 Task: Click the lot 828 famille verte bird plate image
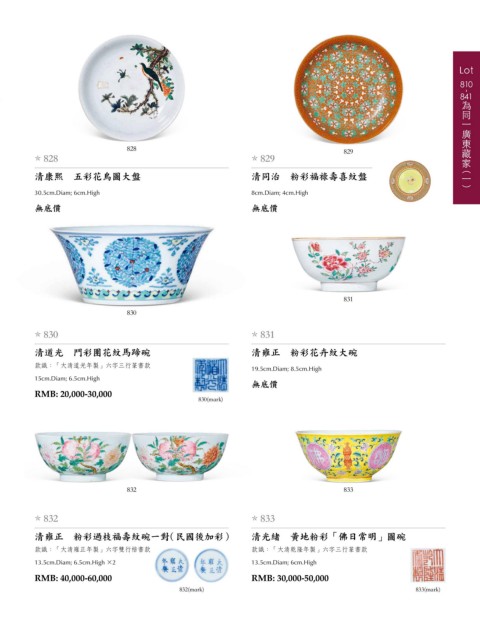131,88
